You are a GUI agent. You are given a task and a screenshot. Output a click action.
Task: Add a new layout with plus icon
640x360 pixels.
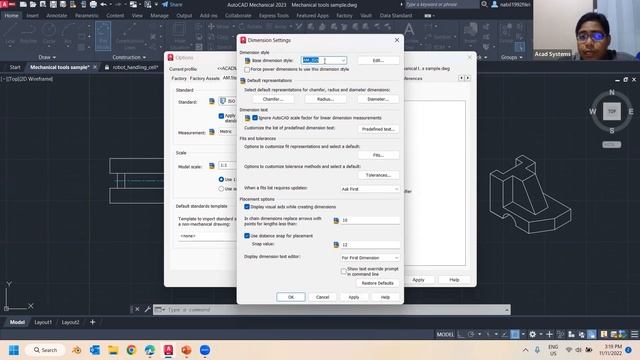point(93,322)
